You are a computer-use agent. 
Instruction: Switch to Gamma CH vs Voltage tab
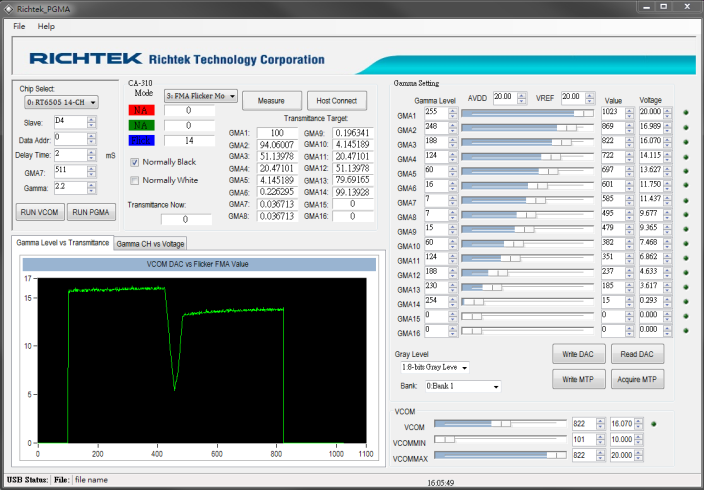(x=150, y=244)
